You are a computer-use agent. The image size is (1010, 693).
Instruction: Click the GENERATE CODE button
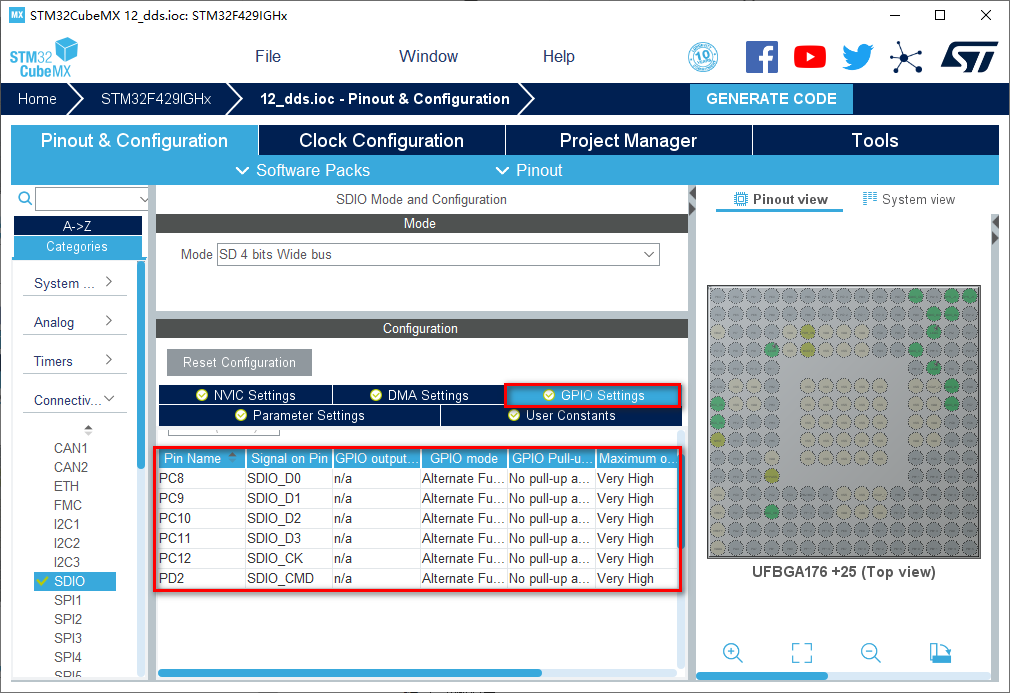[x=771, y=99]
